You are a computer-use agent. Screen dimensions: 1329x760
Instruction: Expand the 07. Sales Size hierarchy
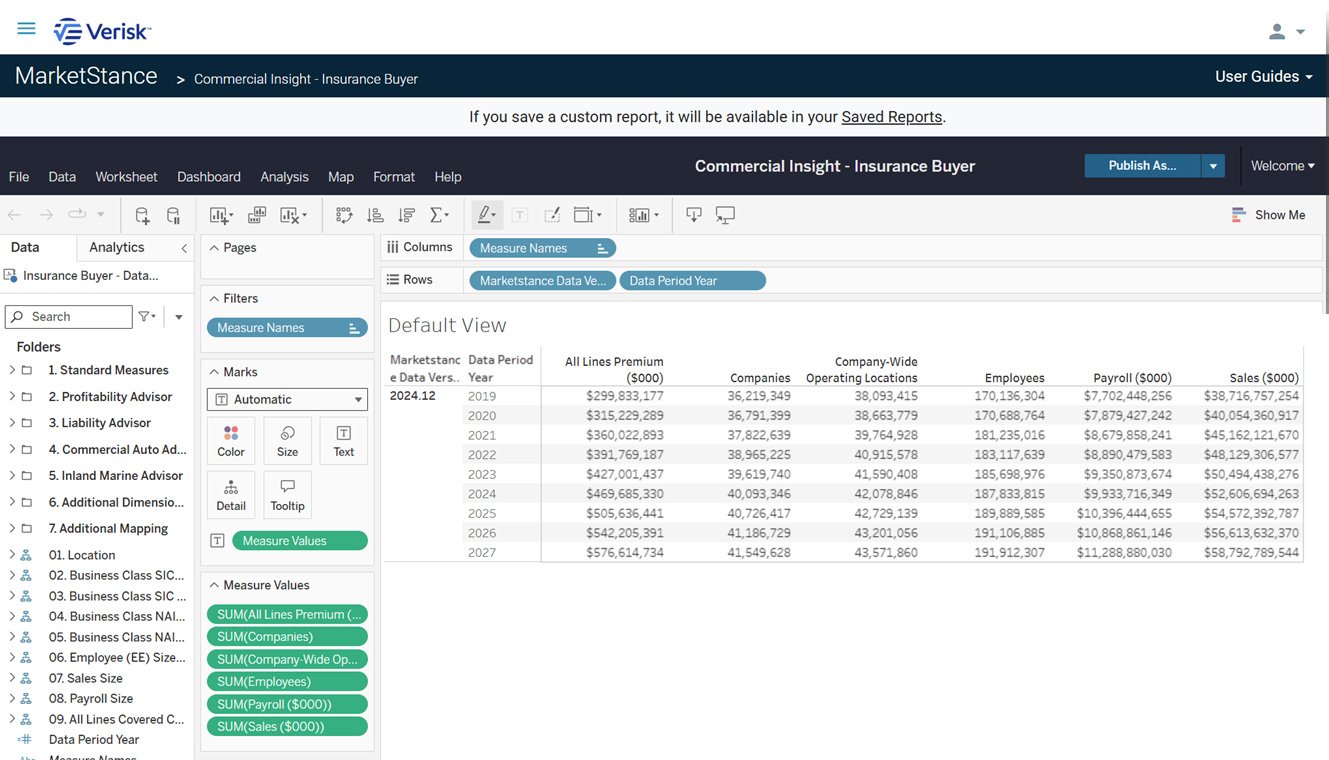click(12, 678)
